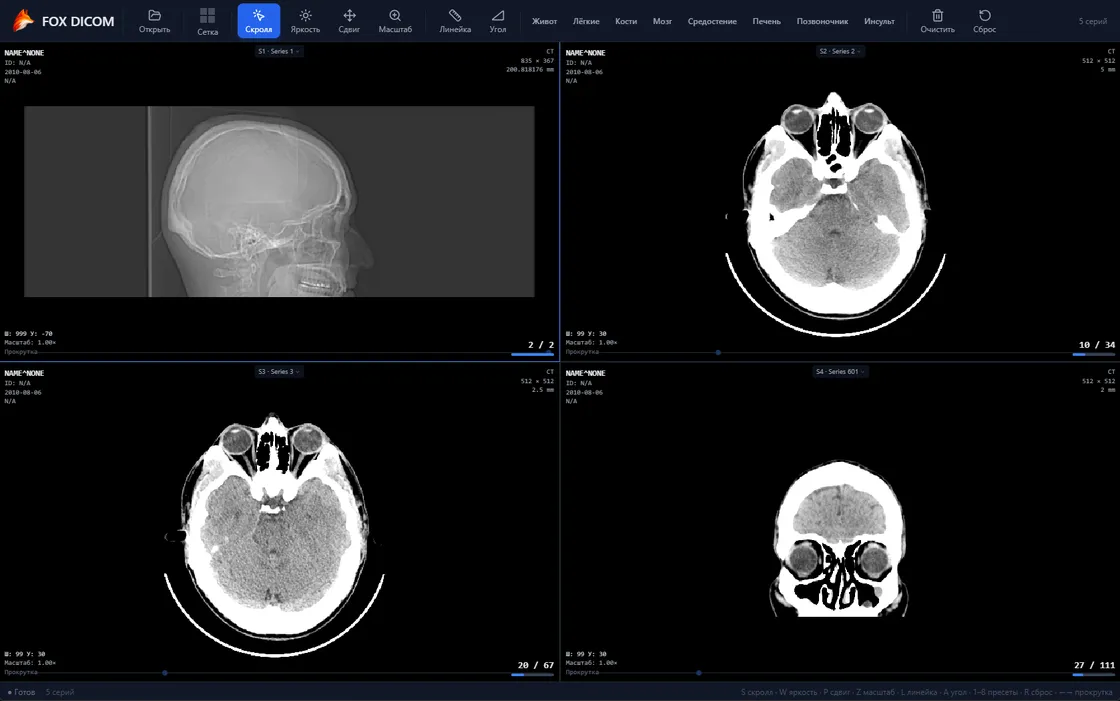1120x701 pixels.
Task: Click the keyboard shortcuts hint in status bar
Action: (926, 692)
